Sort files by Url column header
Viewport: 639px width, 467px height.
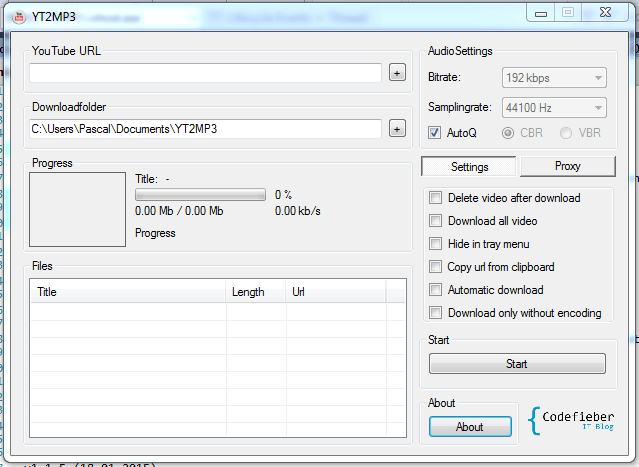click(x=335, y=292)
